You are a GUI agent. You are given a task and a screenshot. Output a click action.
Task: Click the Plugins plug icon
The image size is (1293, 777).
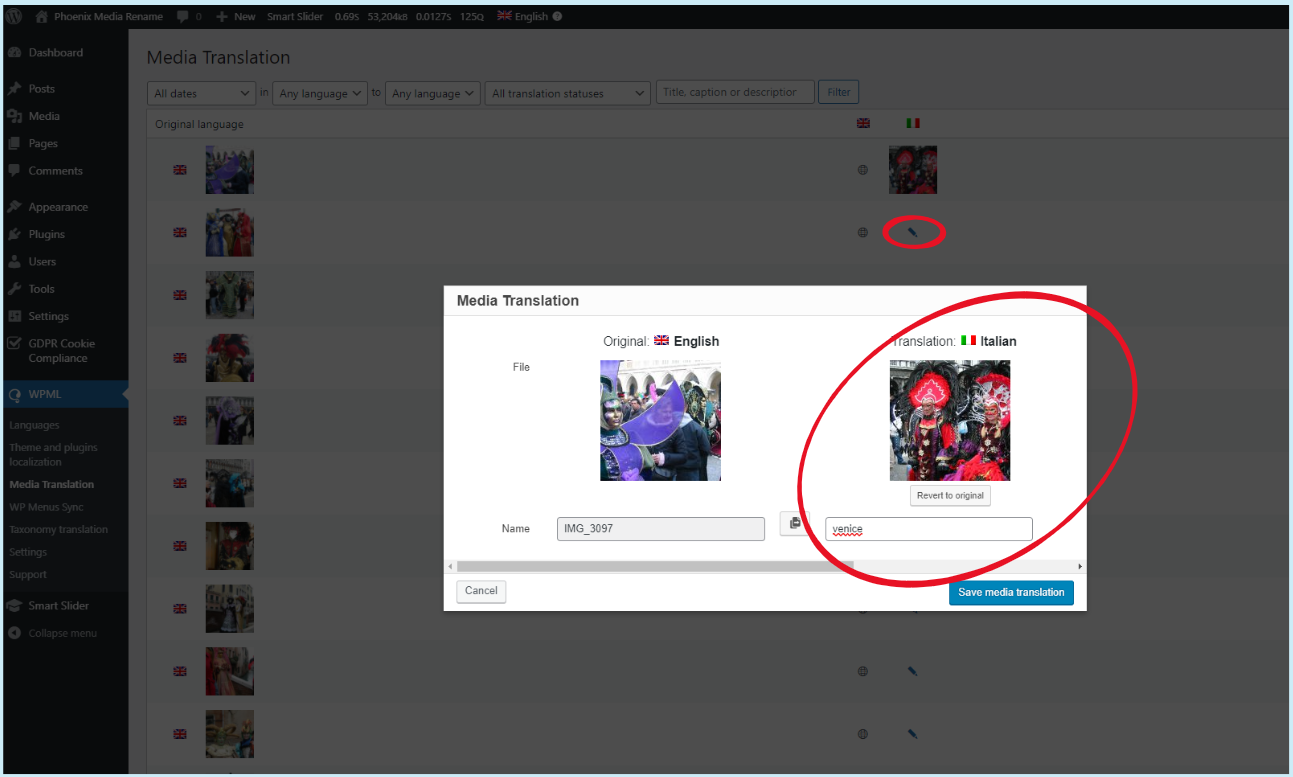coord(14,234)
